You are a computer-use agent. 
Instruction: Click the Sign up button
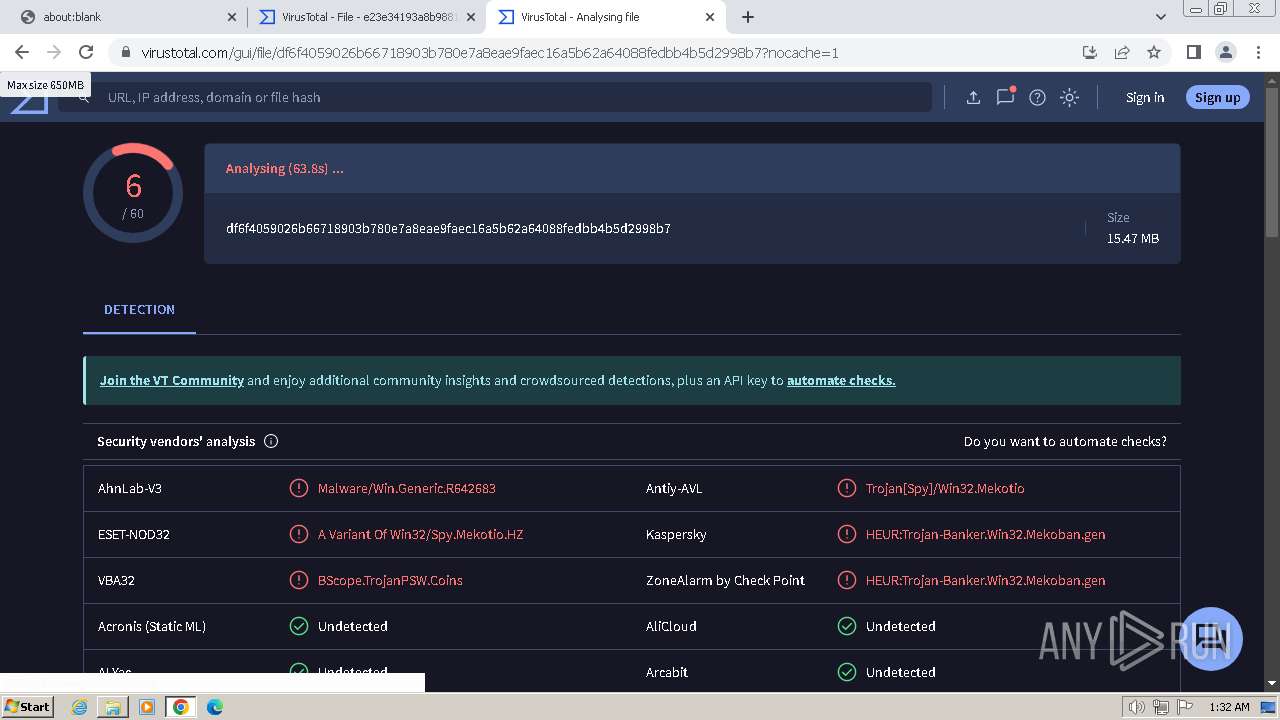[x=1217, y=97]
